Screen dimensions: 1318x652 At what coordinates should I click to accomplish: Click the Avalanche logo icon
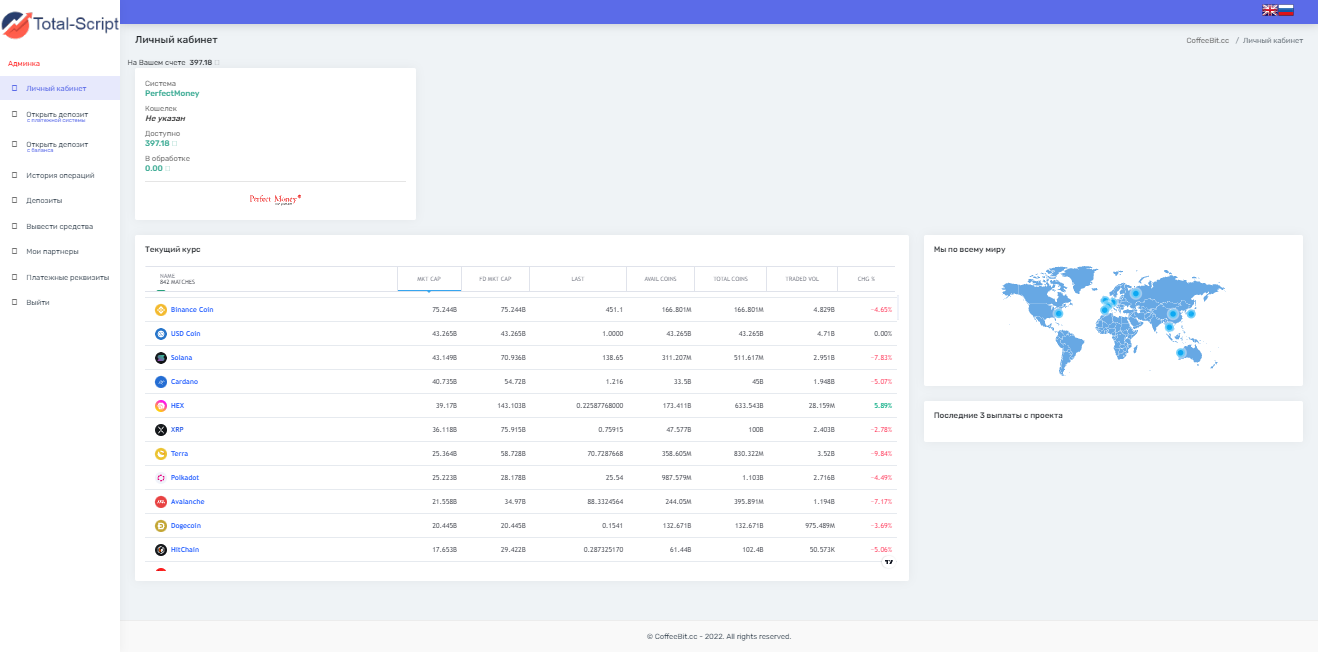(160, 502)
